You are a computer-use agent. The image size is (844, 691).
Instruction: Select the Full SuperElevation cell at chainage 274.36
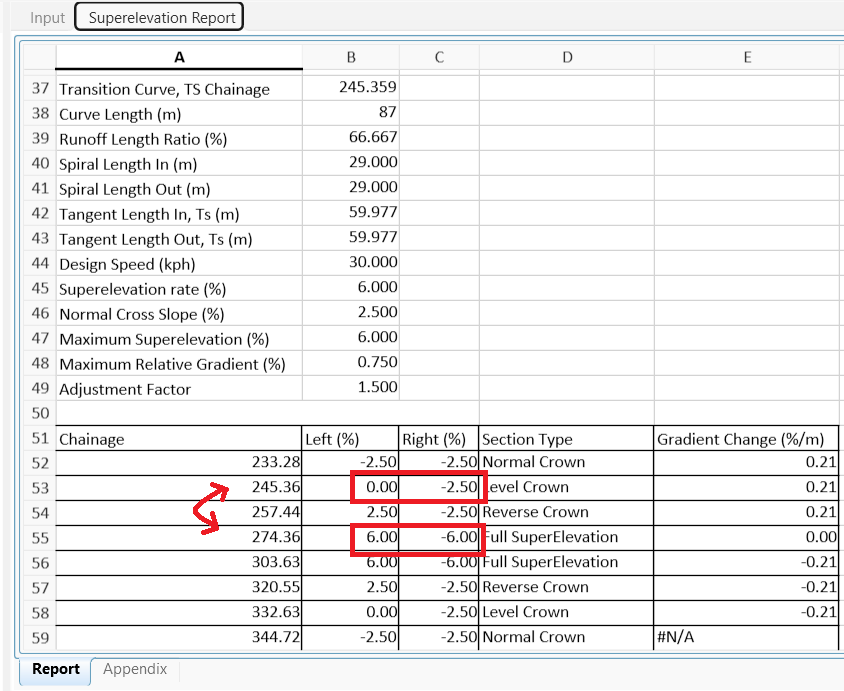pyautogui.click(x=566, y=537)
